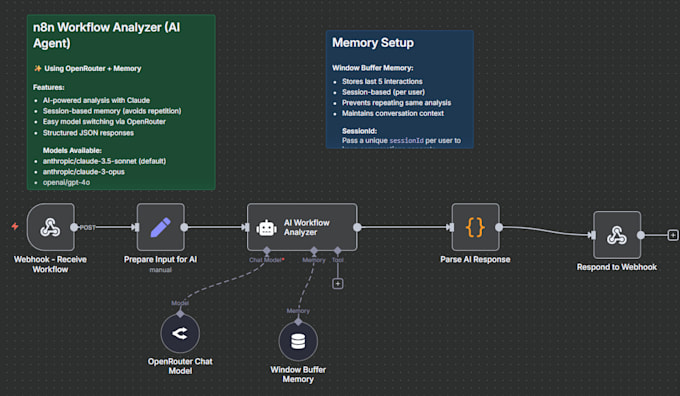Click the Model diamond atop OpenRouter Chat Model

180,313
